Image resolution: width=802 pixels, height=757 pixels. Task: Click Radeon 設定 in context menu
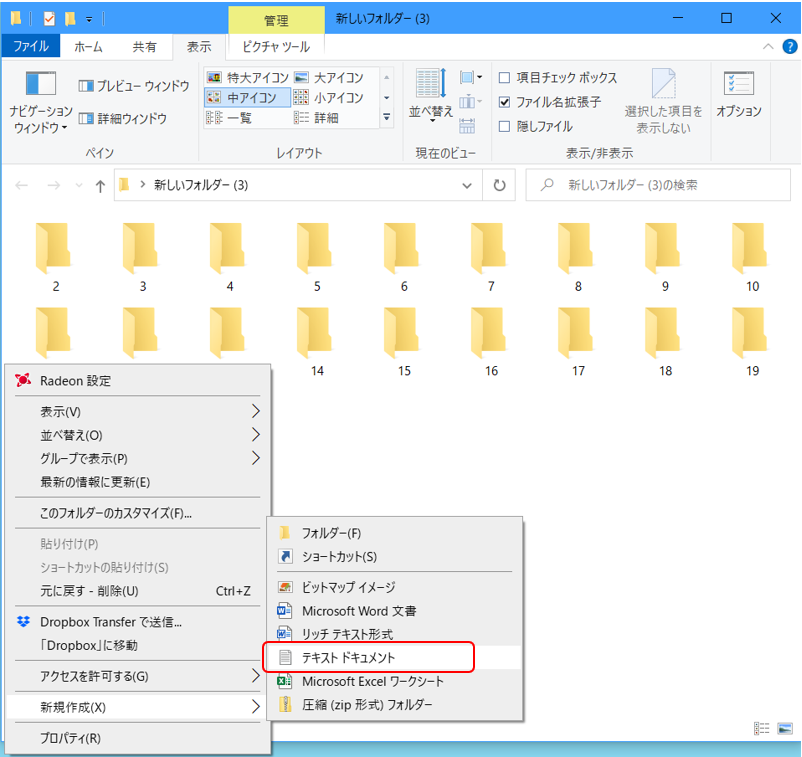(x=138, y=381)
